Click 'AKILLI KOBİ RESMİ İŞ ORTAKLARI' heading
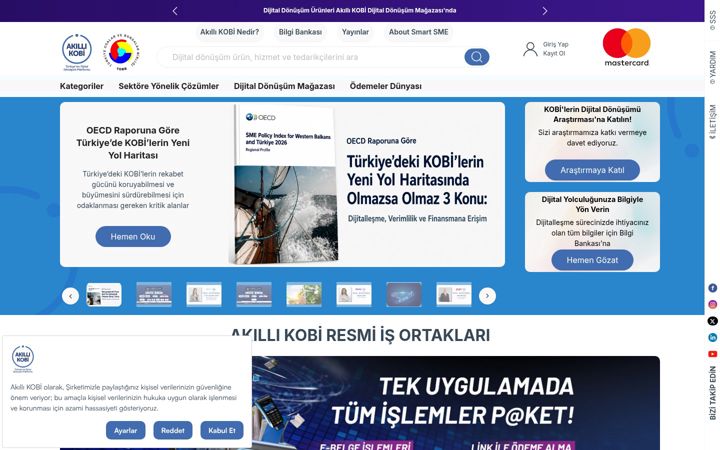 [360, 335]
